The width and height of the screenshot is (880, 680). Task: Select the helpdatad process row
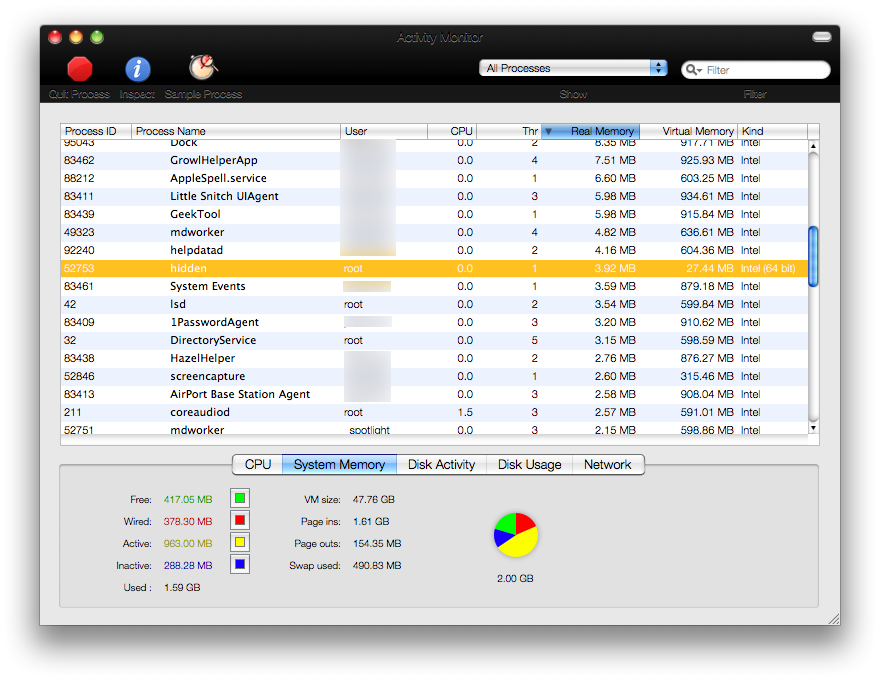[434, 250]
